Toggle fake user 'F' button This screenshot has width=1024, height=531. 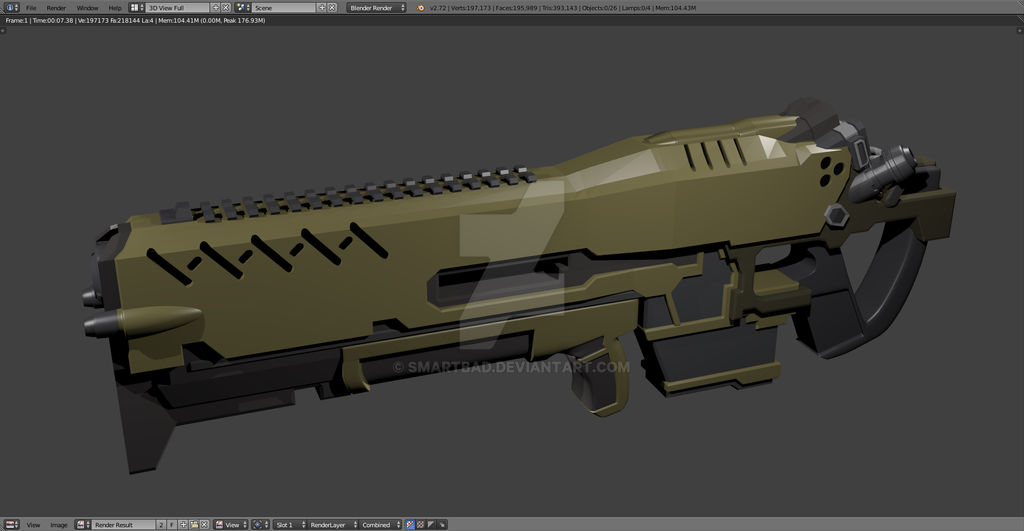point(172,524)
